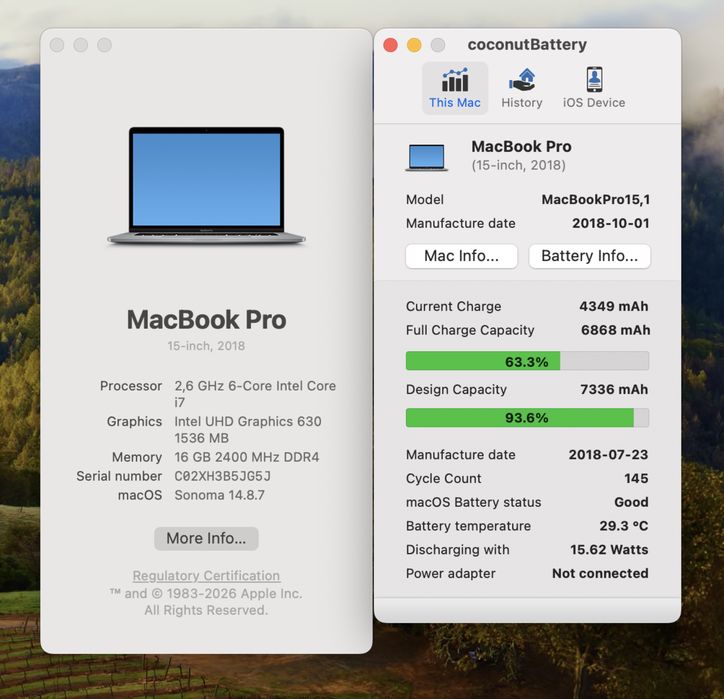Click the battery manufacture date 2018-07-23

[609, 455]
